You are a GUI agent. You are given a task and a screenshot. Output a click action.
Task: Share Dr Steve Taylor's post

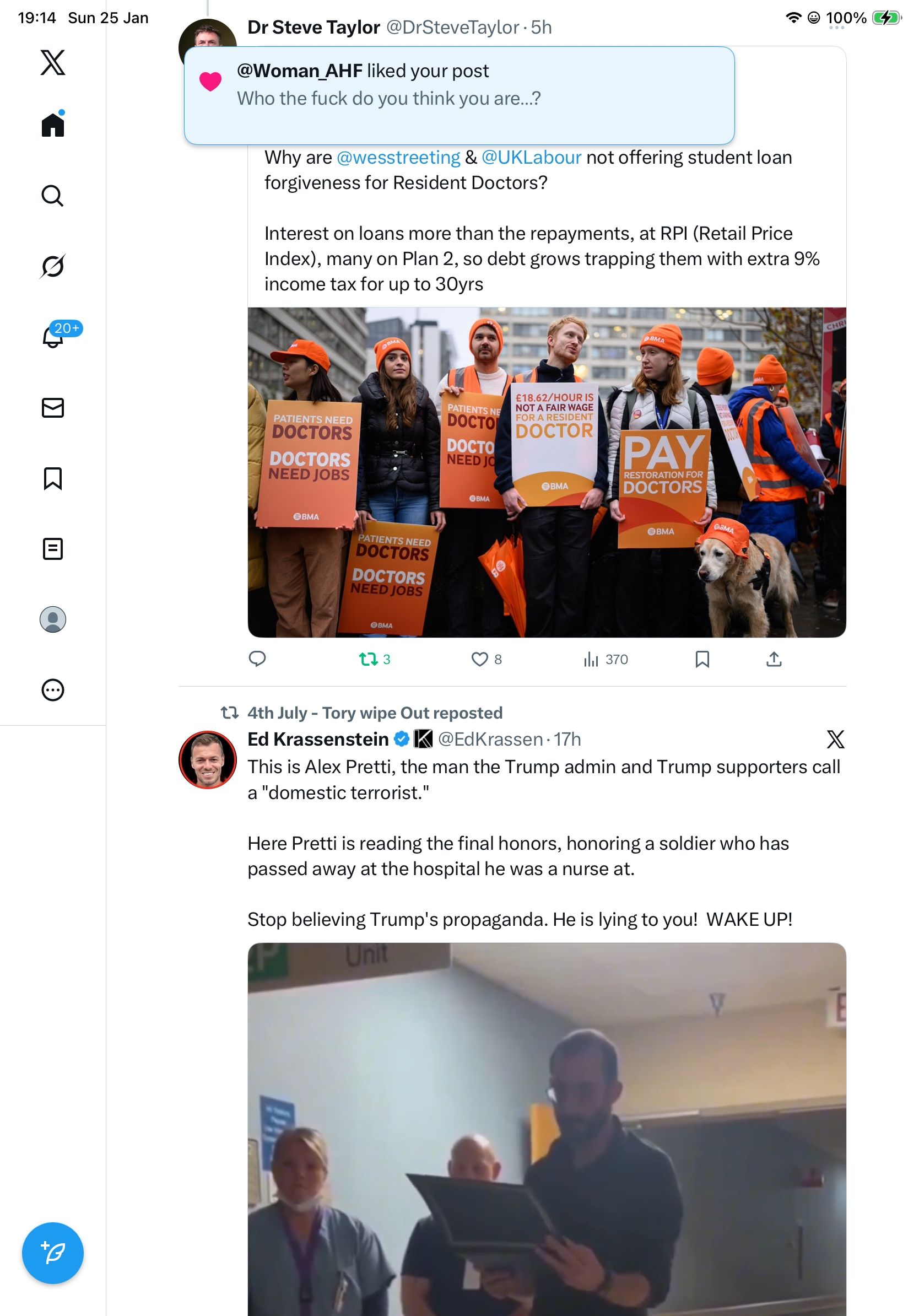774,659
